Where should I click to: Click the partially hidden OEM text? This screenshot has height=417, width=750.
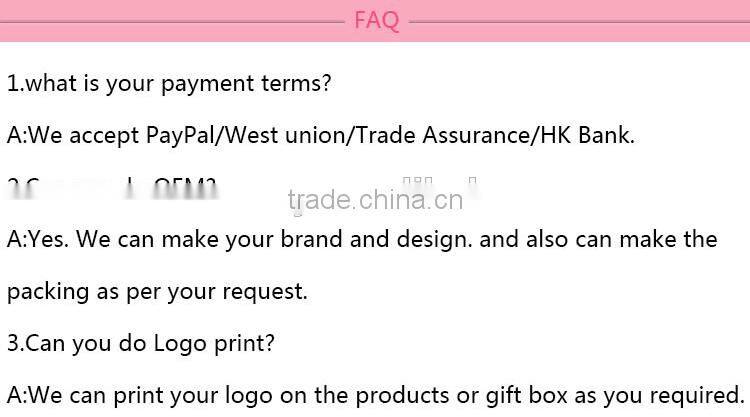(x=185, y=188)
